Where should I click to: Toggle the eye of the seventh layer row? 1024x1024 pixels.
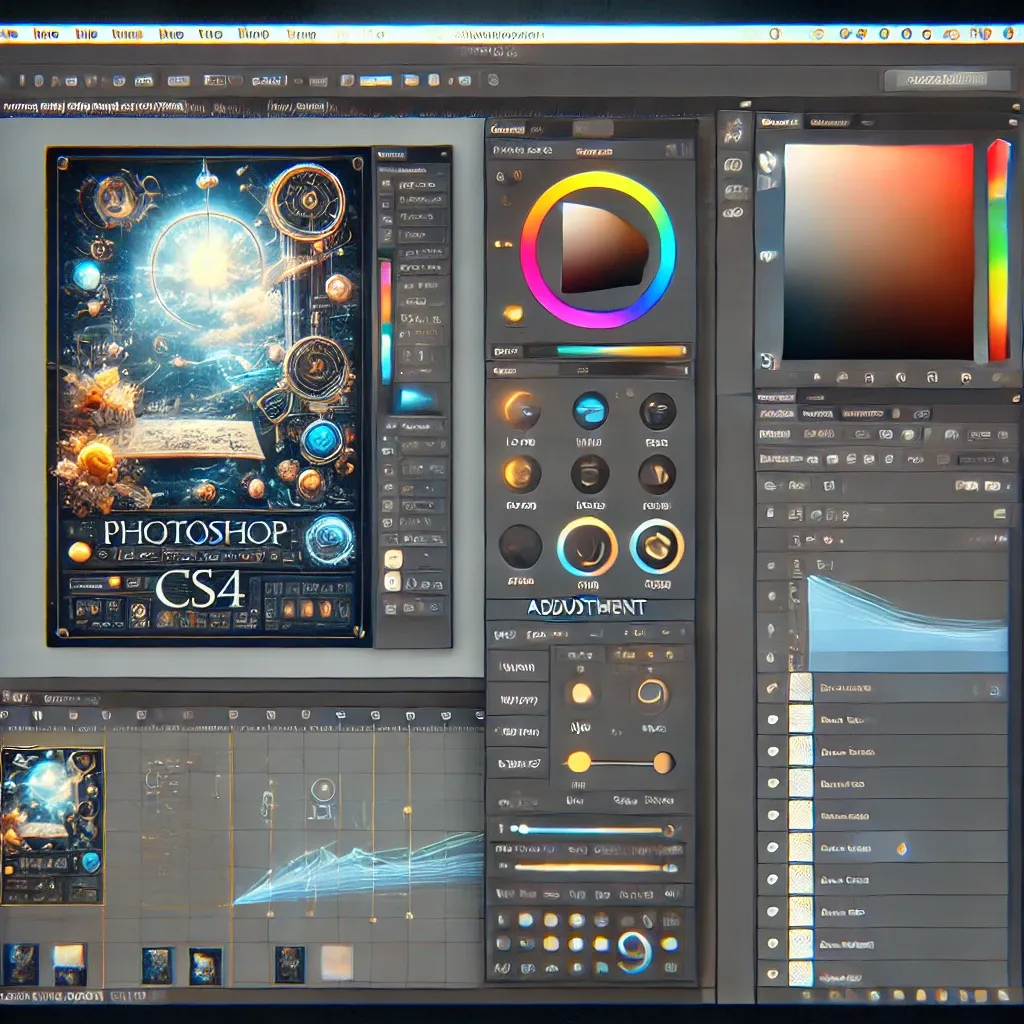(x=773, y=879)
